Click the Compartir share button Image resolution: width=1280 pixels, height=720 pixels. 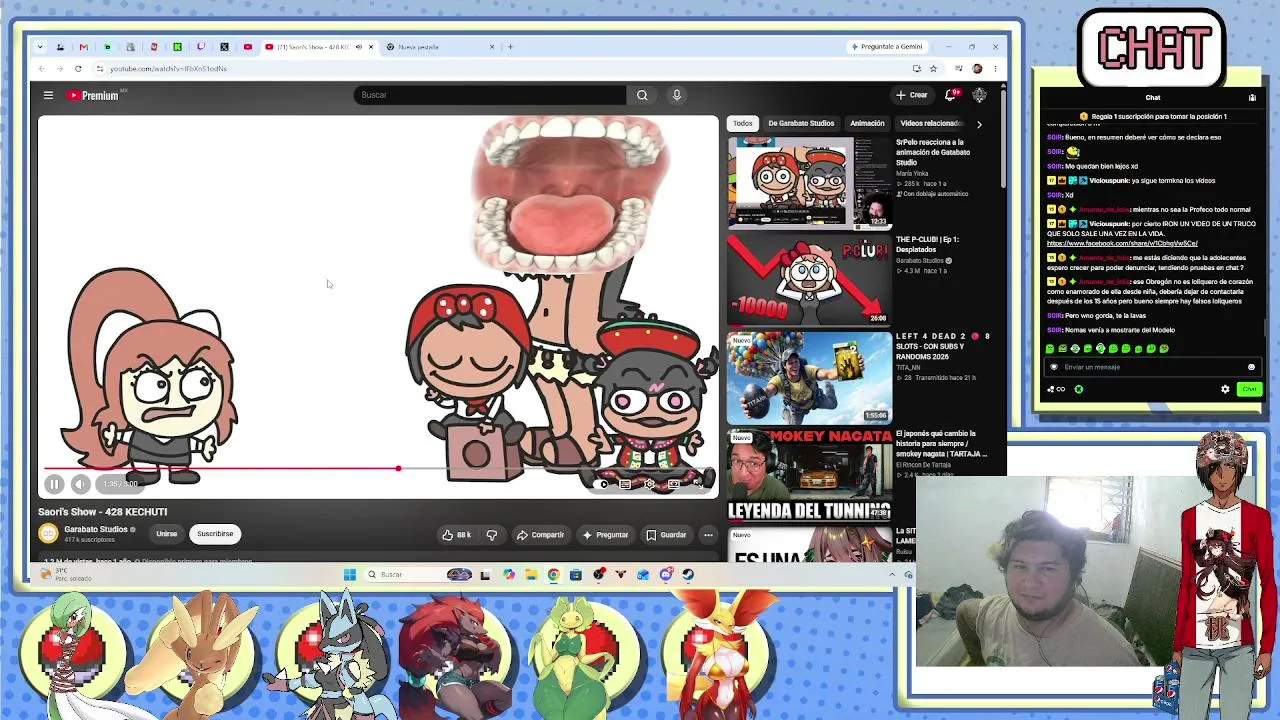click(x=541, y=535)
